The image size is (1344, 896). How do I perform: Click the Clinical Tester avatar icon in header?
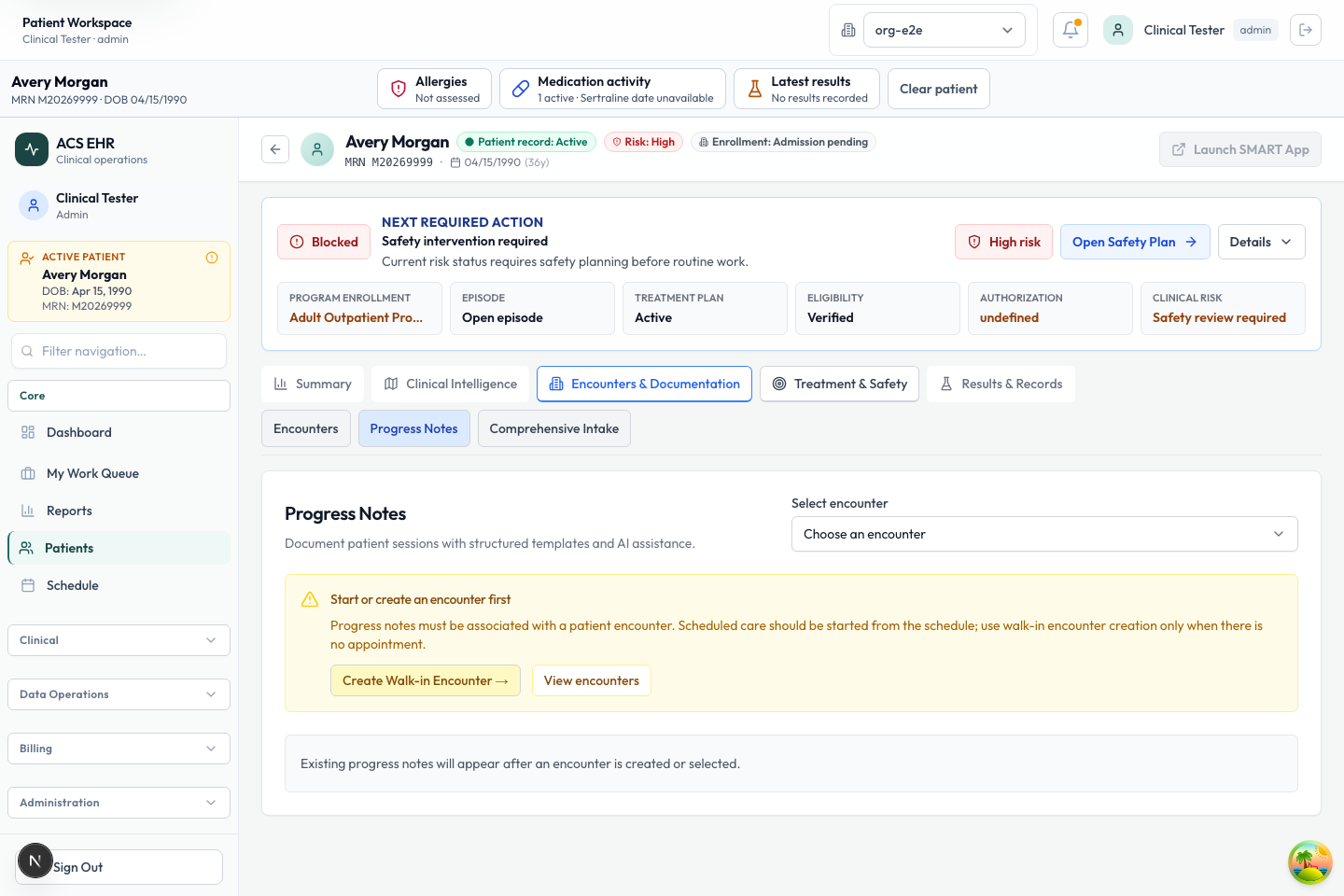(x=1118, y=30)
